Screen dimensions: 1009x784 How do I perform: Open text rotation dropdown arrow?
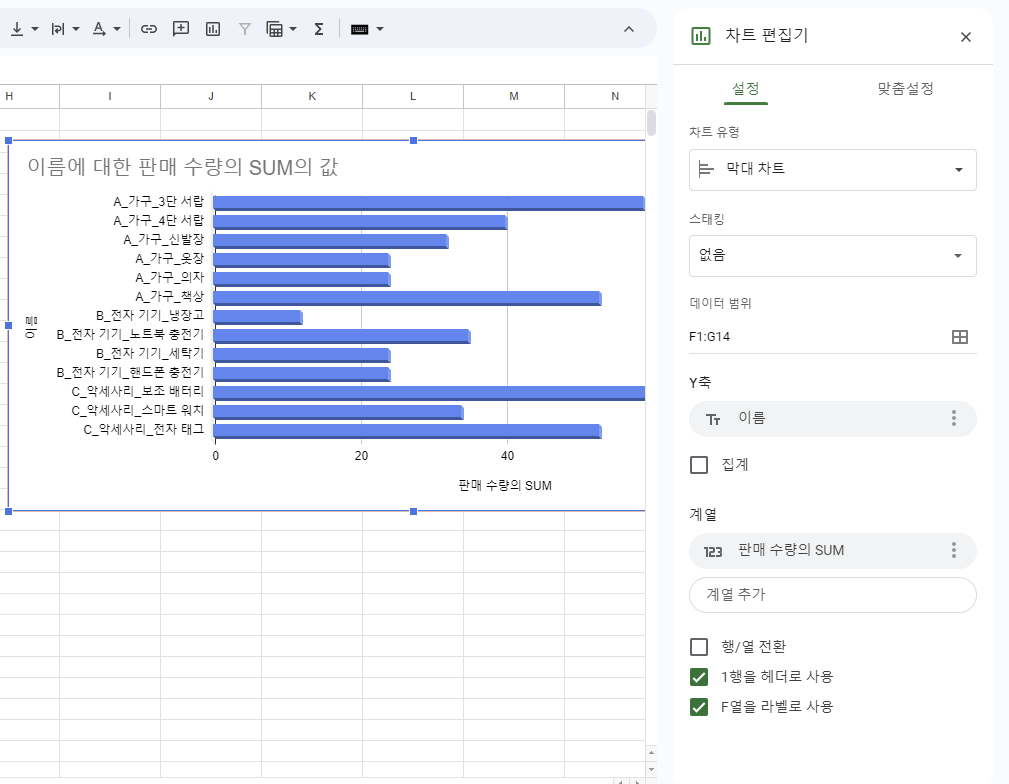pyautogui.click(x=76, y=29)
